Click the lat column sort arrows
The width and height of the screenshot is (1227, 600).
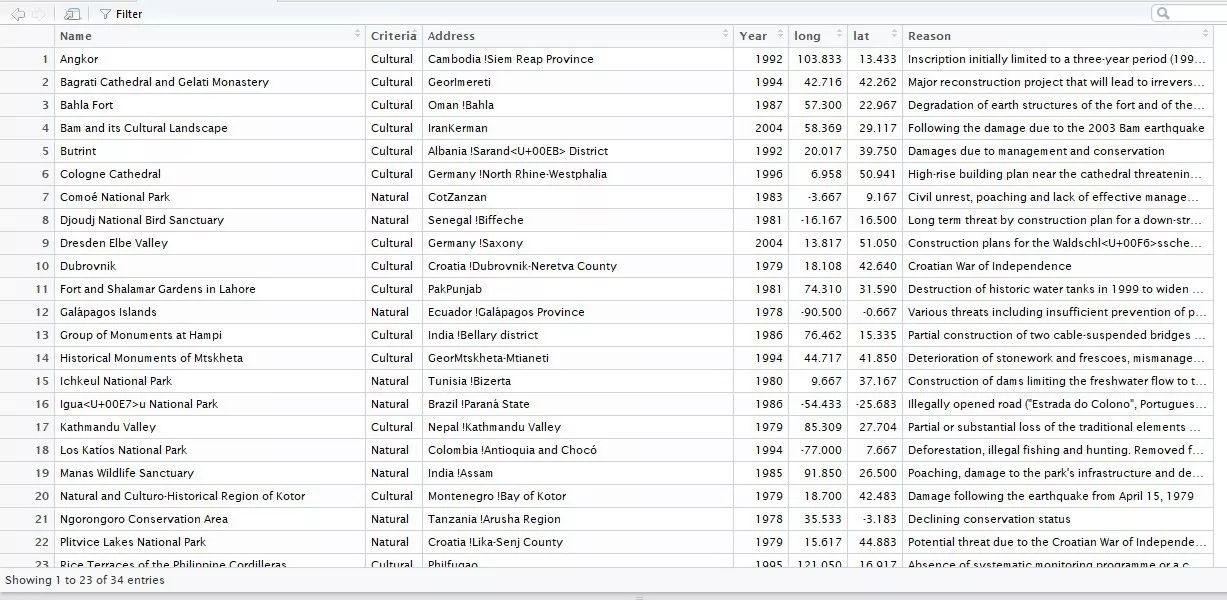pos(895,35)
